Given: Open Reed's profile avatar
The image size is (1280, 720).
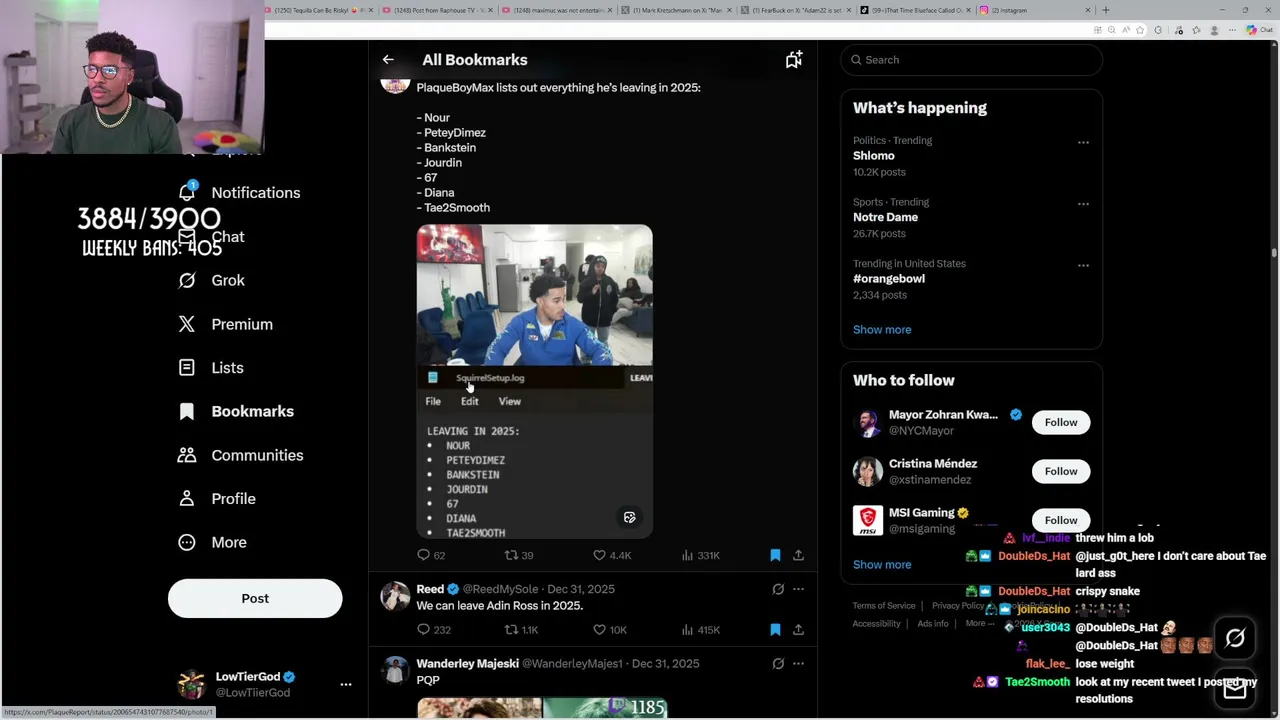Looking at the screenshot, I should [x=395, y=597].
